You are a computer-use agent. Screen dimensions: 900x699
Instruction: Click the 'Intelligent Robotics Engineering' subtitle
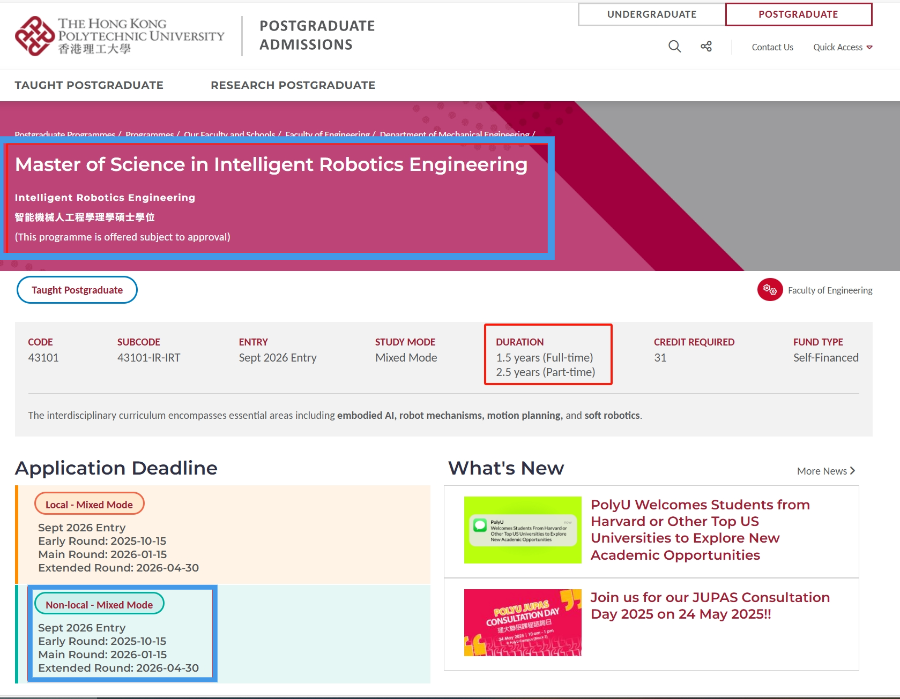pos(105,197)
